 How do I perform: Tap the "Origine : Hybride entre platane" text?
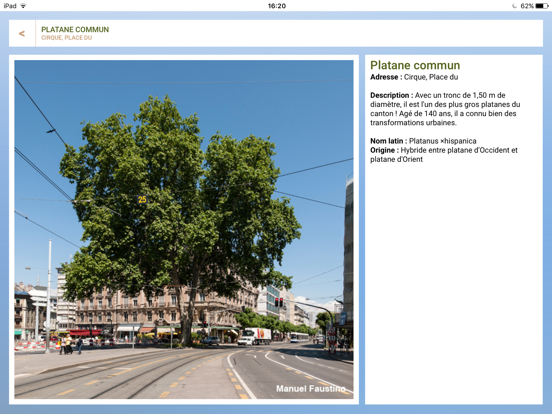(444, 155)
